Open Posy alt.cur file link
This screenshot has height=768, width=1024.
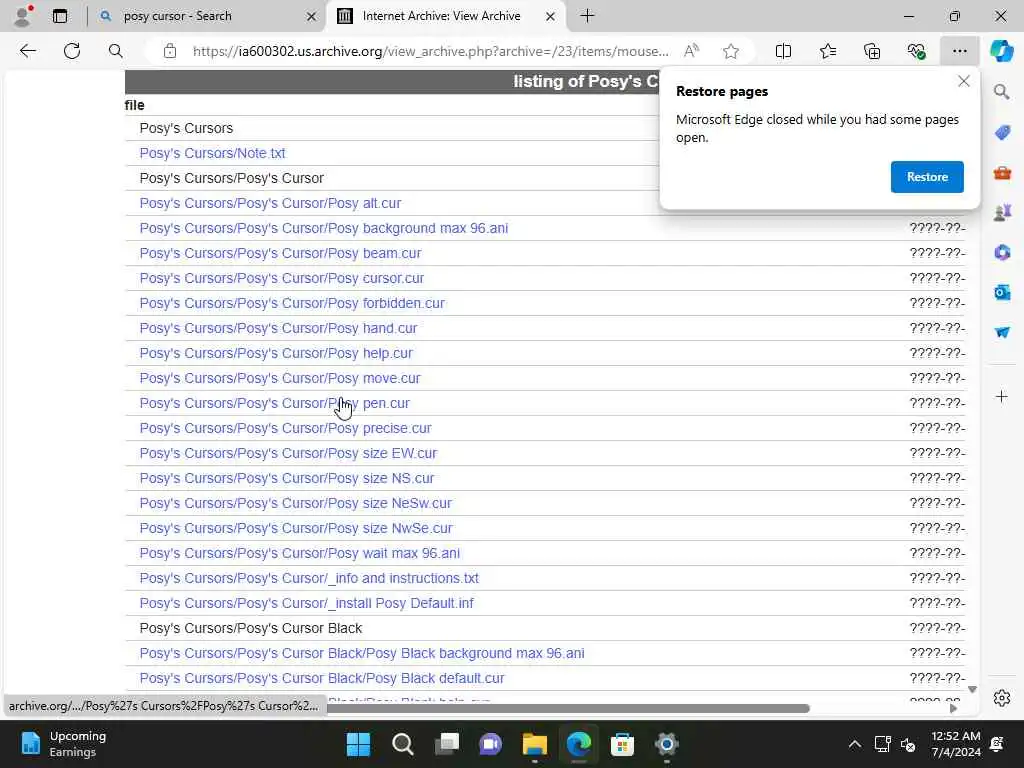(x=270, y=203)
